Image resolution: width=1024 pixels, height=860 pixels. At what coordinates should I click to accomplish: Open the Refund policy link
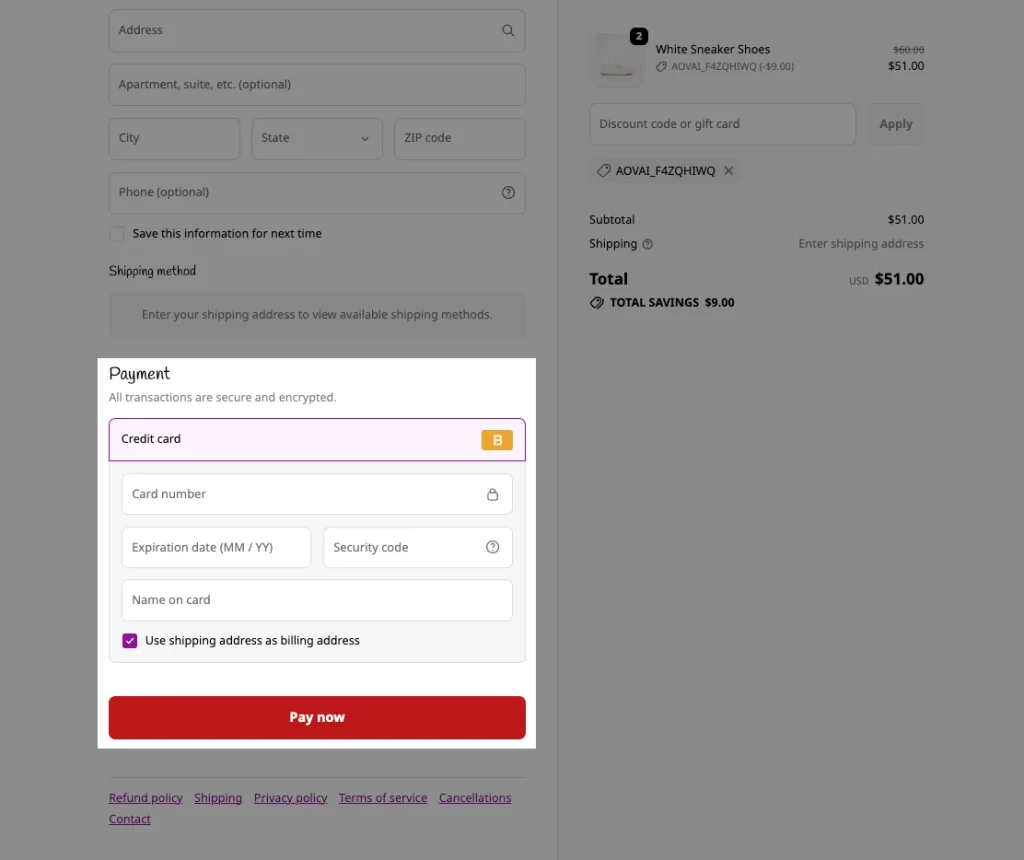click(x=146, y=798)
